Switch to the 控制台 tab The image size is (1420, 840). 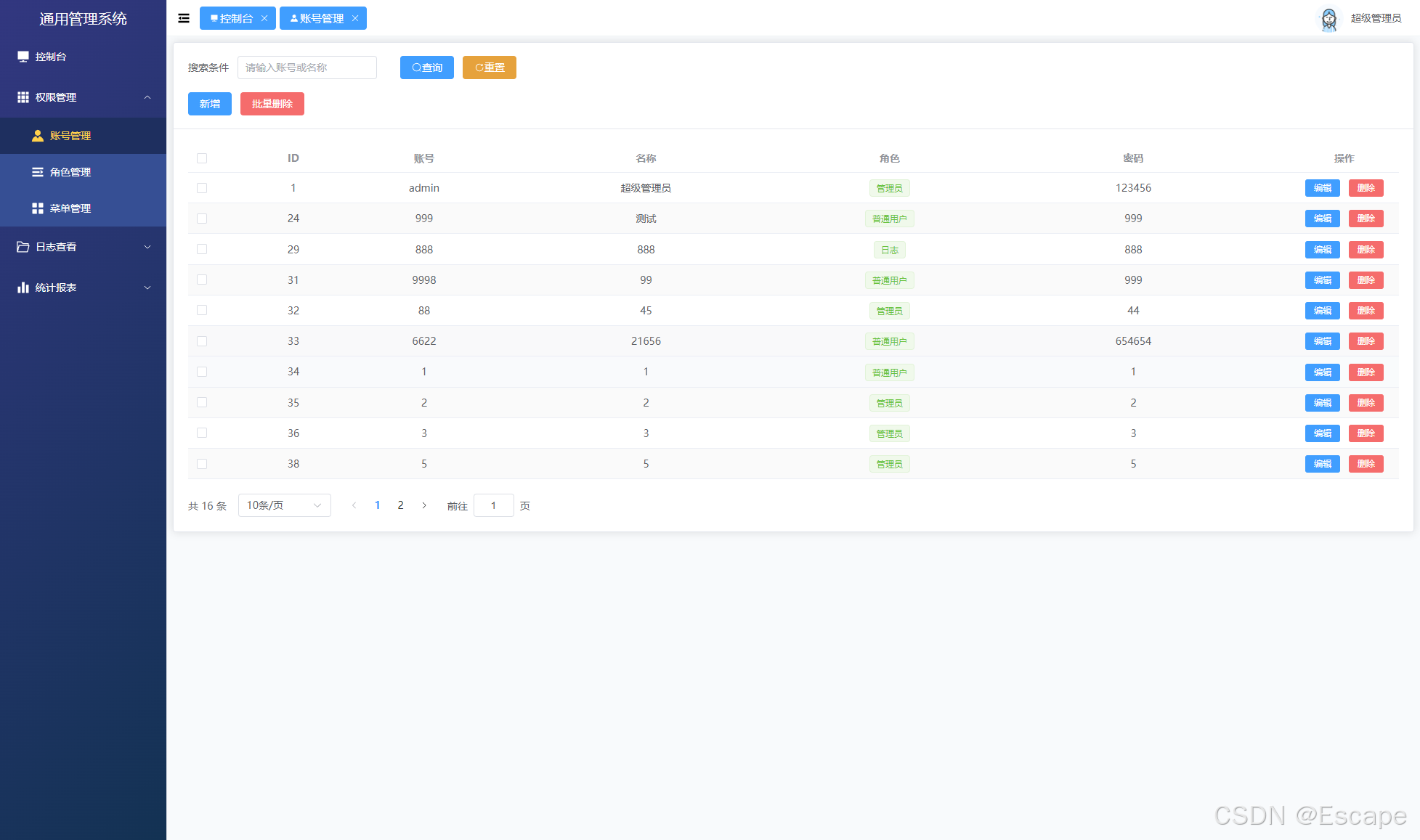pyautogui.click(x=232, y=17)
